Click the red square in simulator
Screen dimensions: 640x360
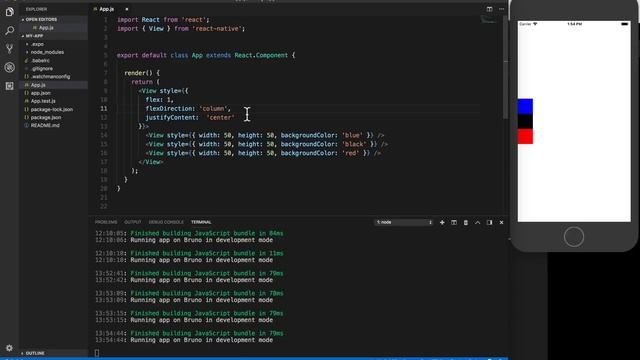[525, 136]
